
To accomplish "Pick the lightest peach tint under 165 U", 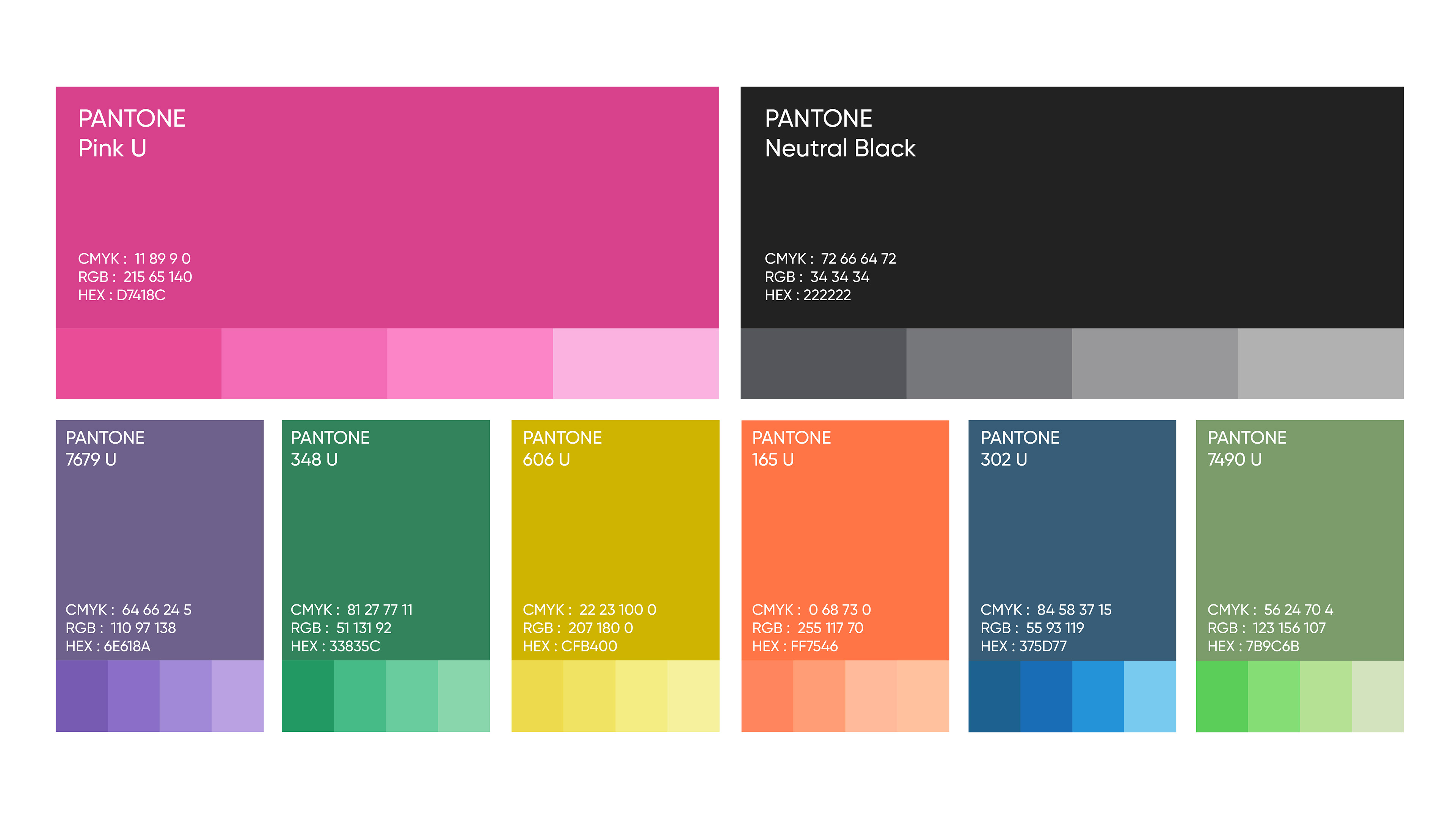I will click(x=924, y=696).
